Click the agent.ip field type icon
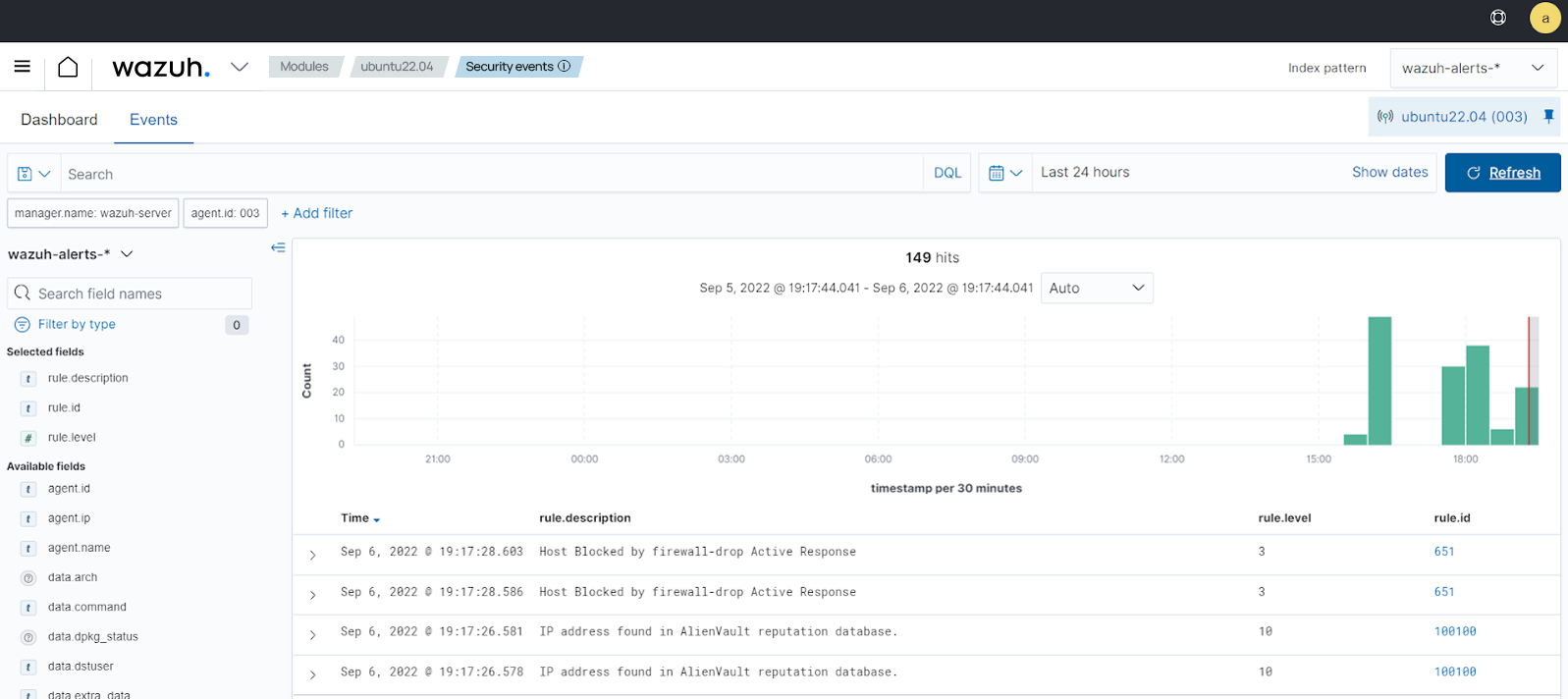Screen dimensions: 1568x699 [x=28, y=518]
